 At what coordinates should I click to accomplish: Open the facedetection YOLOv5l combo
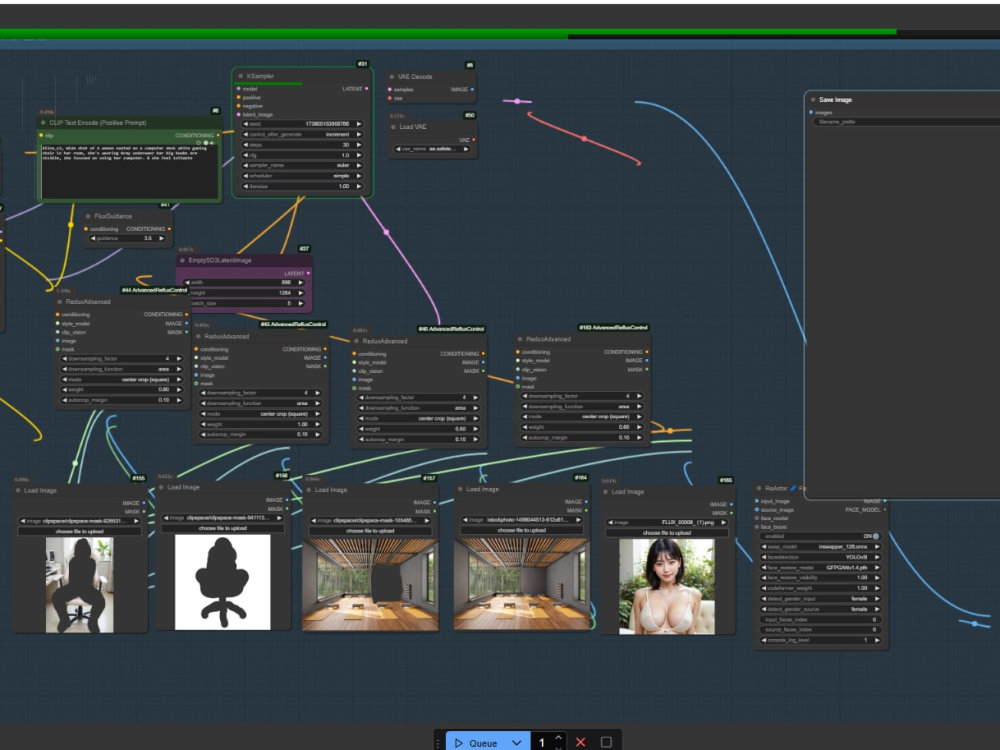tap(820, 557)
